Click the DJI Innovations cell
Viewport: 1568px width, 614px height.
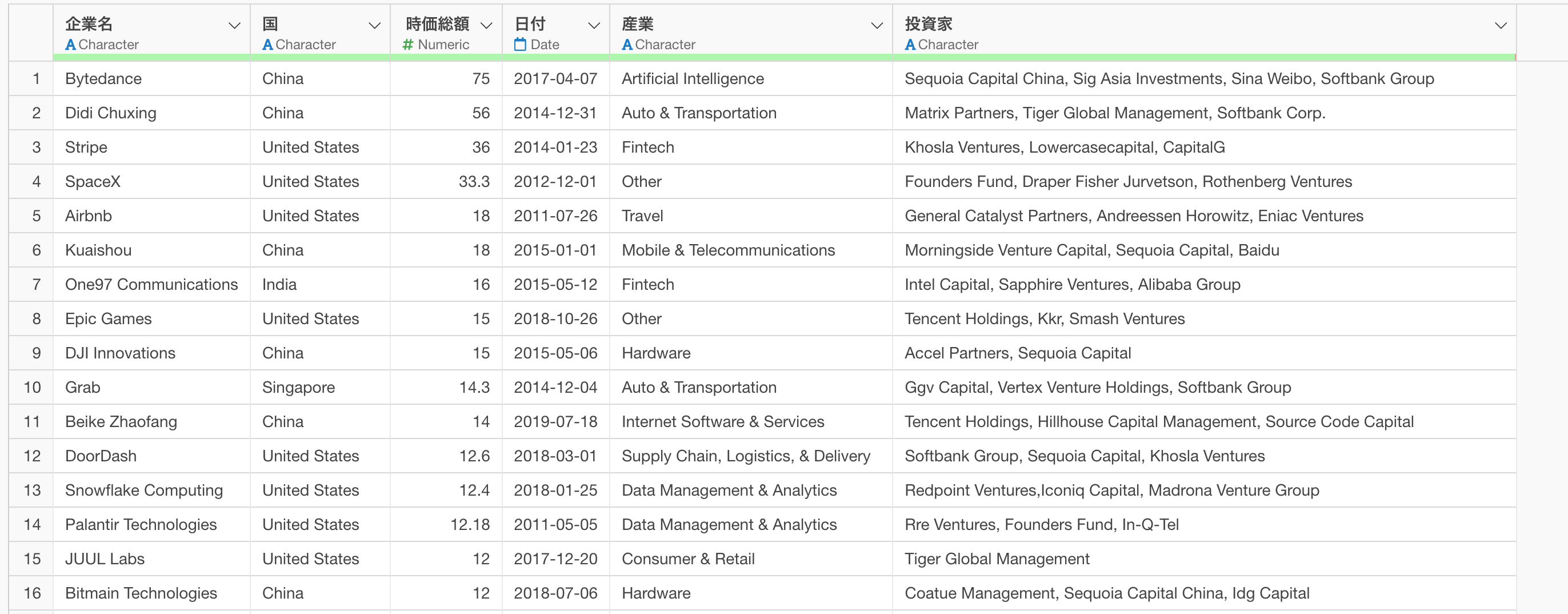(x=151, y=353)
